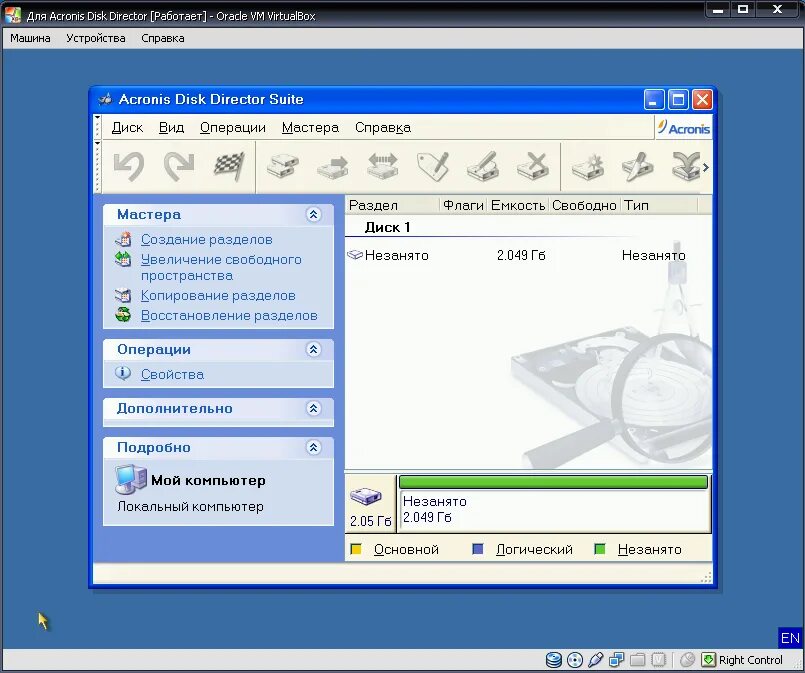The image size is (805, 673).
Task: Click the green keyboard capture arrow indicator
Action: pyautogui.click(x=708, y=660)
